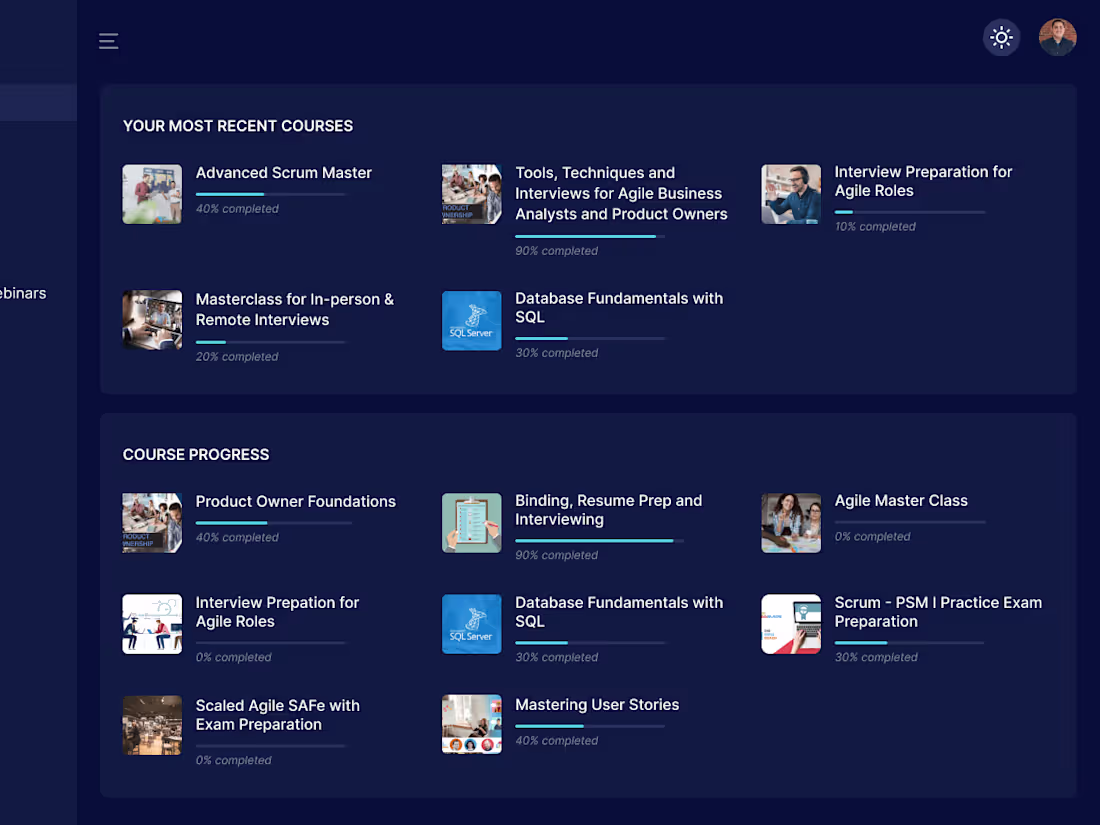Click "20% completed" under Masterclass course
Viewport: 1100px width, 825px height.
237,356
